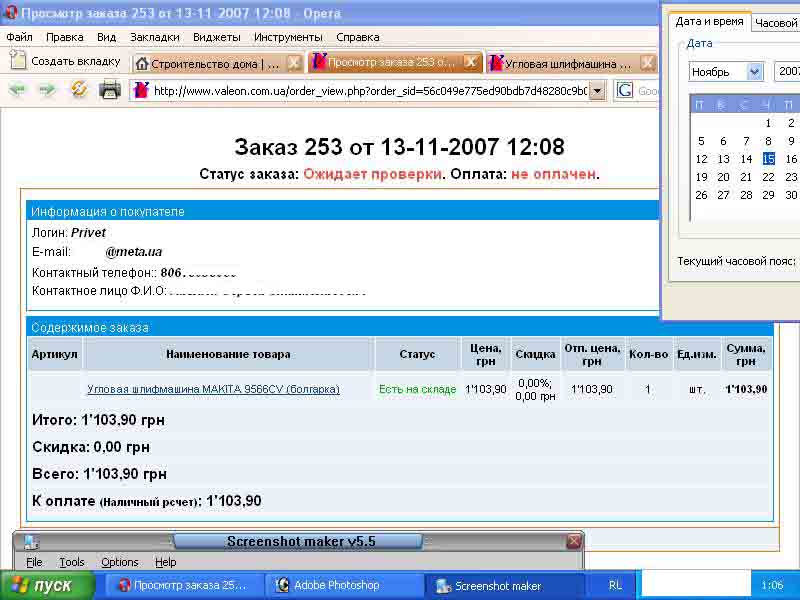
Task: Click the Кол-во column header
Action: tap(648, 354)
